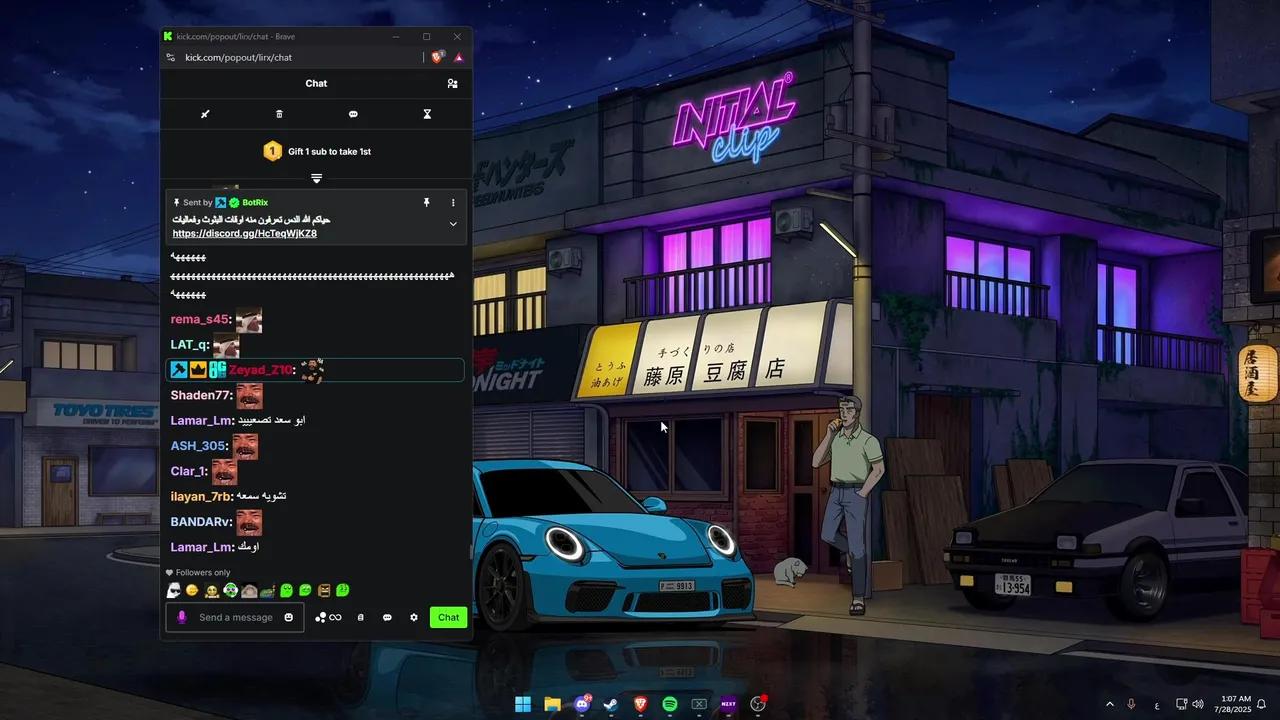
Task: Unpin the BotRix pinned message
Action: [x=426, y=203]
